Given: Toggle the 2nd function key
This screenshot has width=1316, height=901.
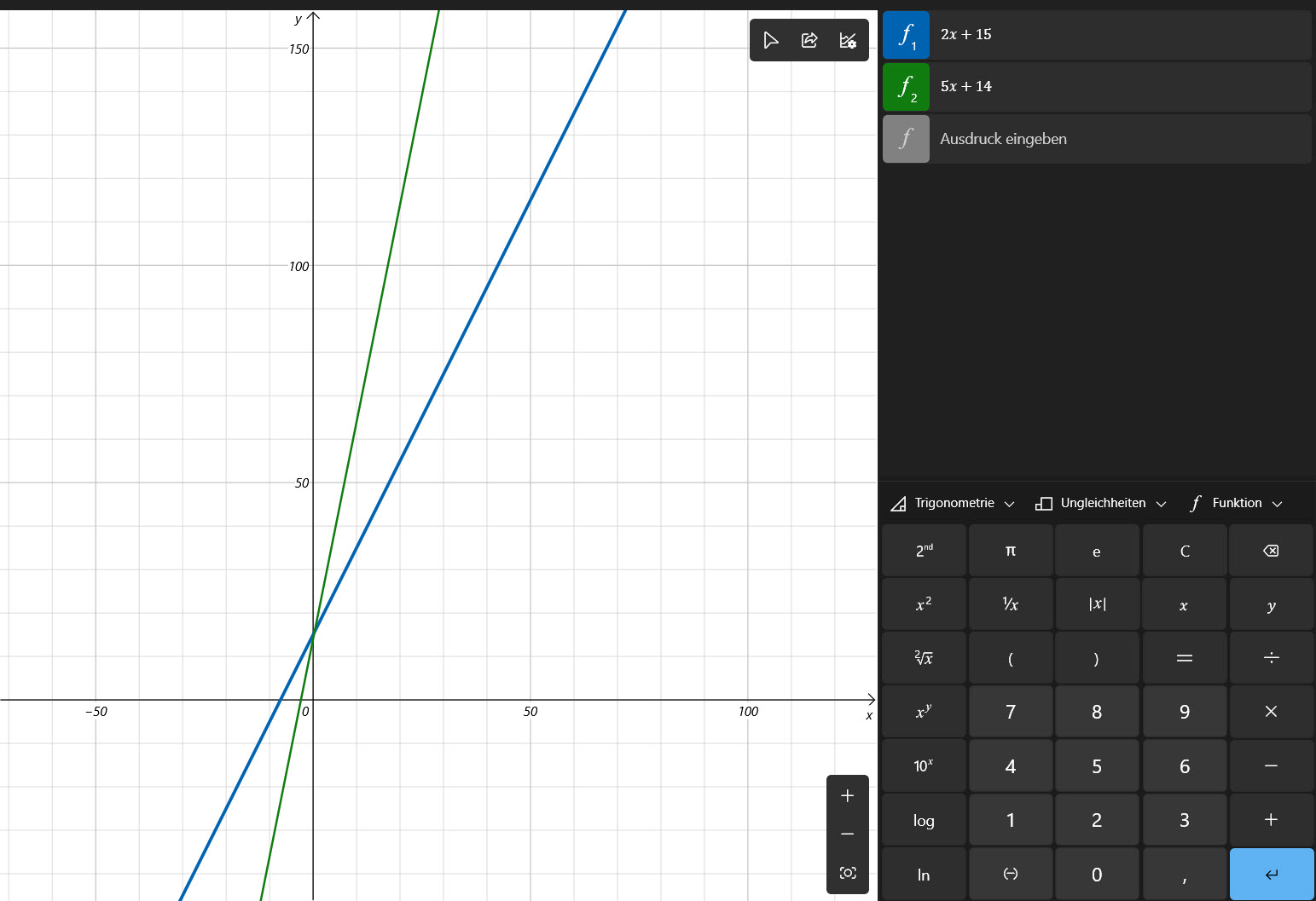Looking at the screenshot, I should (x=924, y=551).
